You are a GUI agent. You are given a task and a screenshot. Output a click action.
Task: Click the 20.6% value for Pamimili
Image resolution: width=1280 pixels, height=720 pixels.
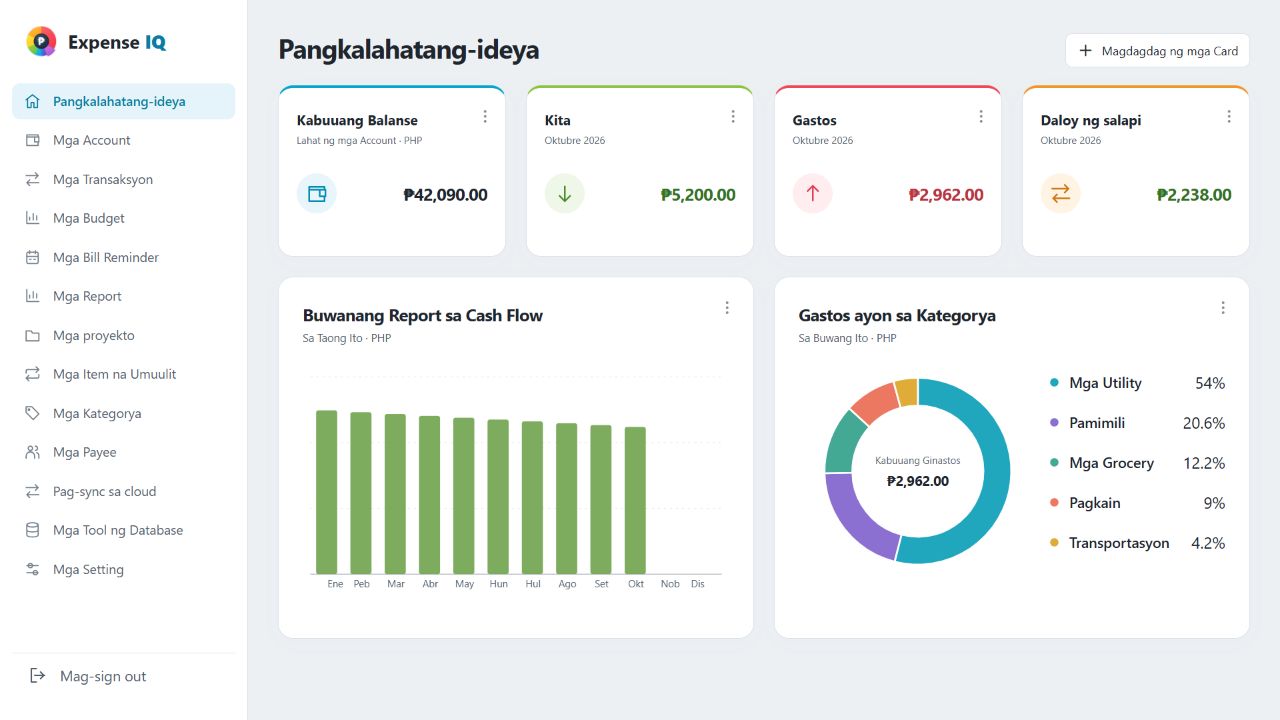1204,423
